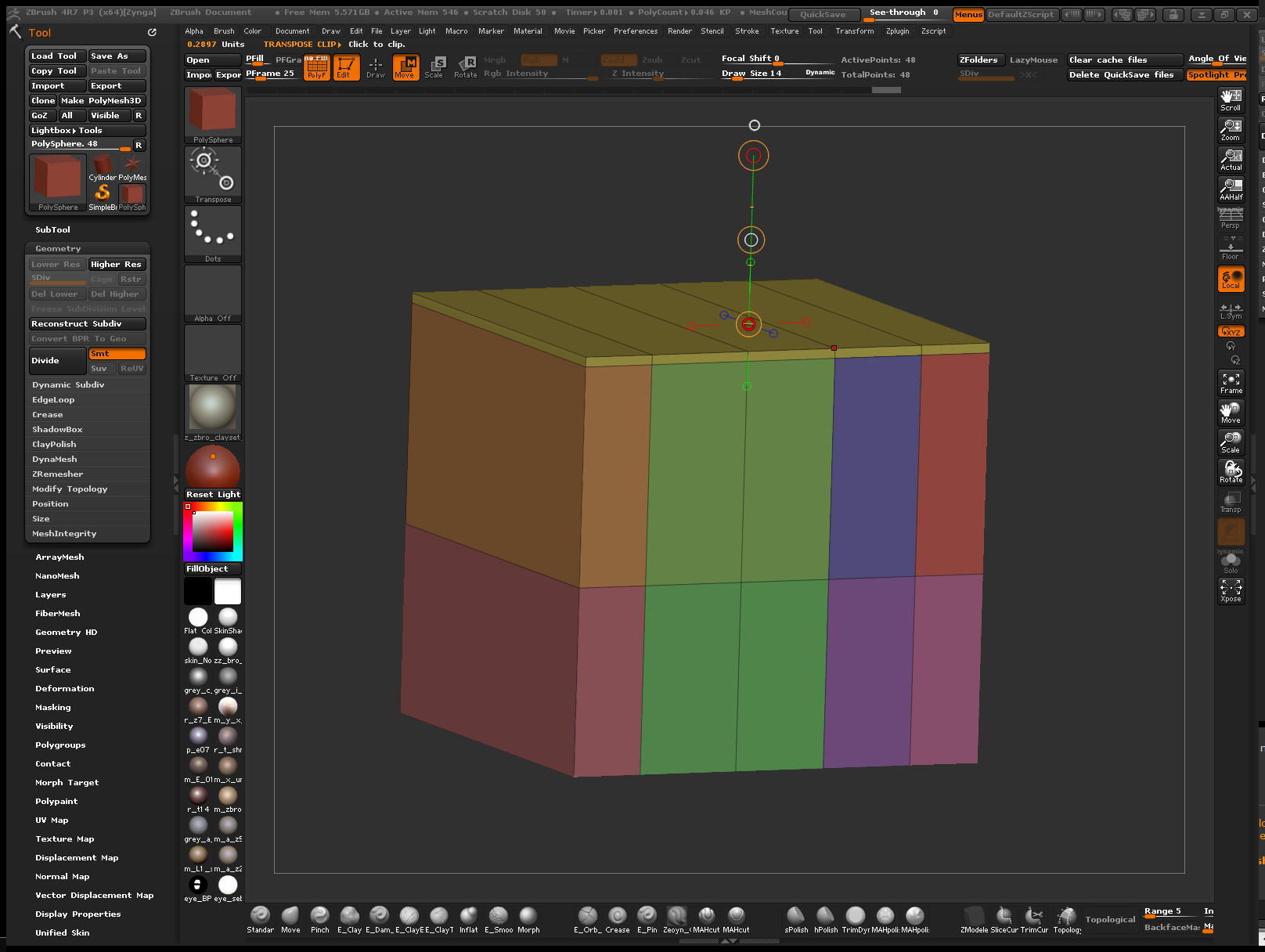Activate the Scale transpose button in top shelf

434,67
